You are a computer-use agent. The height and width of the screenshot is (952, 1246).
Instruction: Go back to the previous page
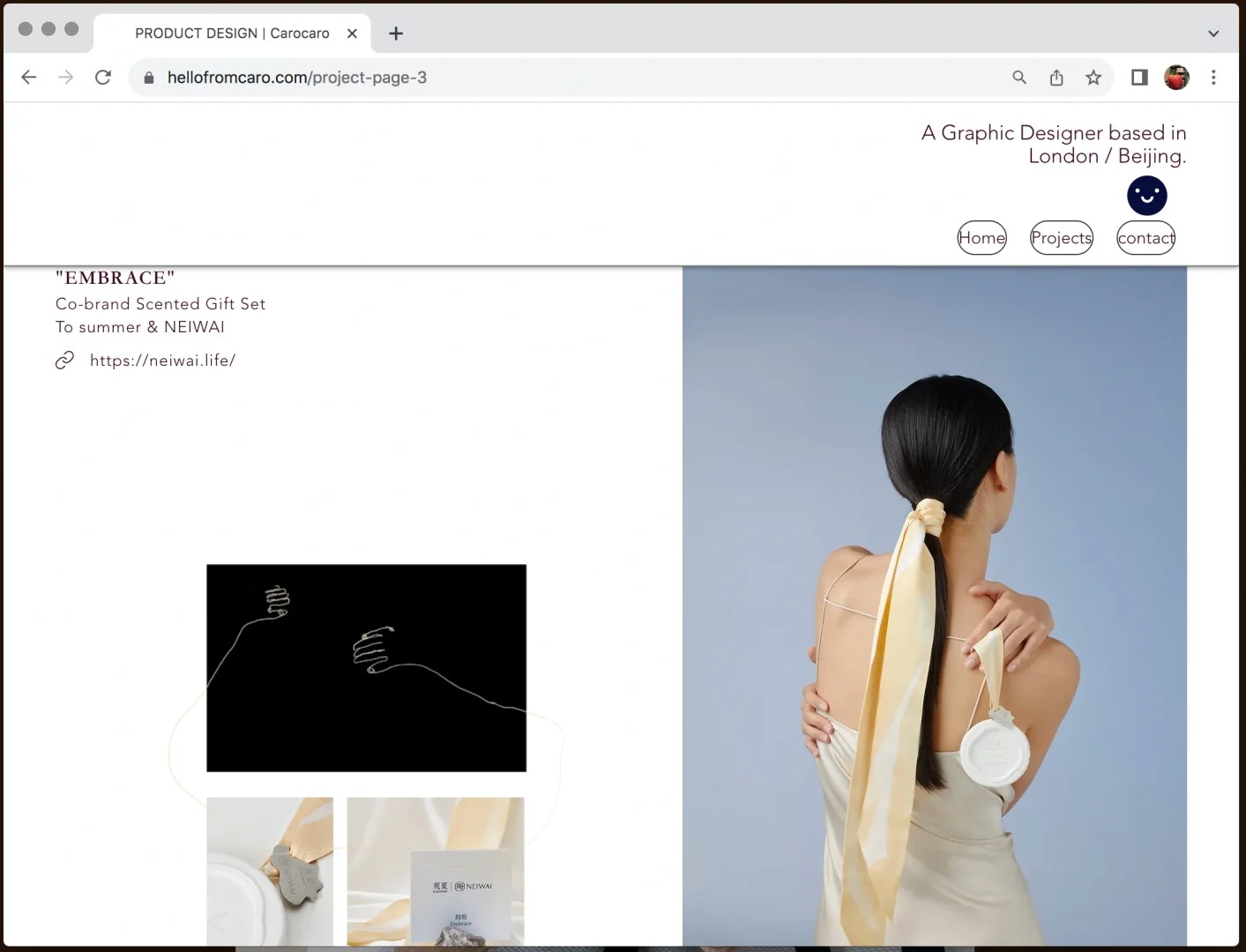tap(29, 78)
